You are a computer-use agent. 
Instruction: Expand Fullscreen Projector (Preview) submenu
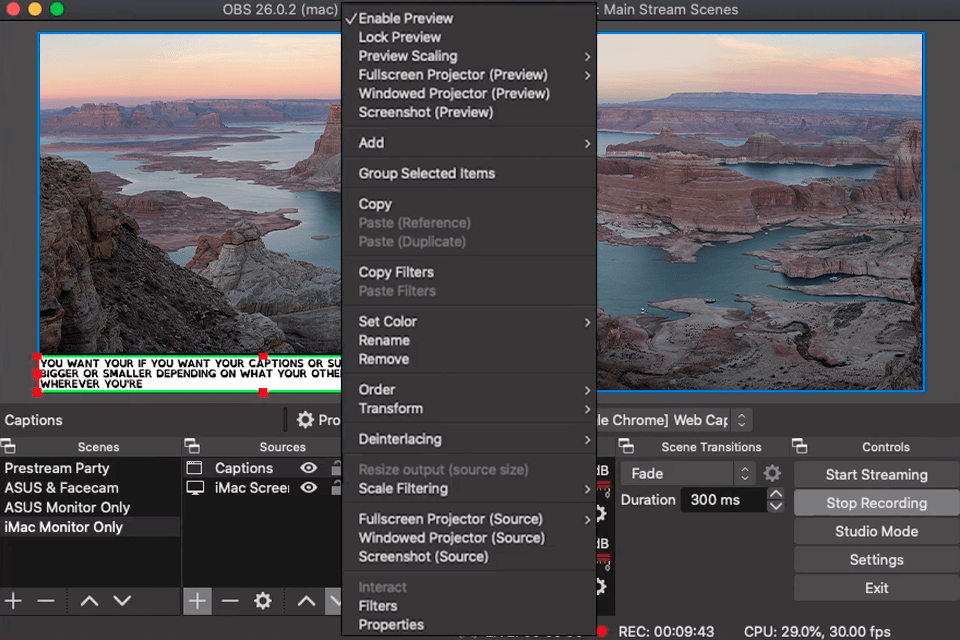coord(469,75)
